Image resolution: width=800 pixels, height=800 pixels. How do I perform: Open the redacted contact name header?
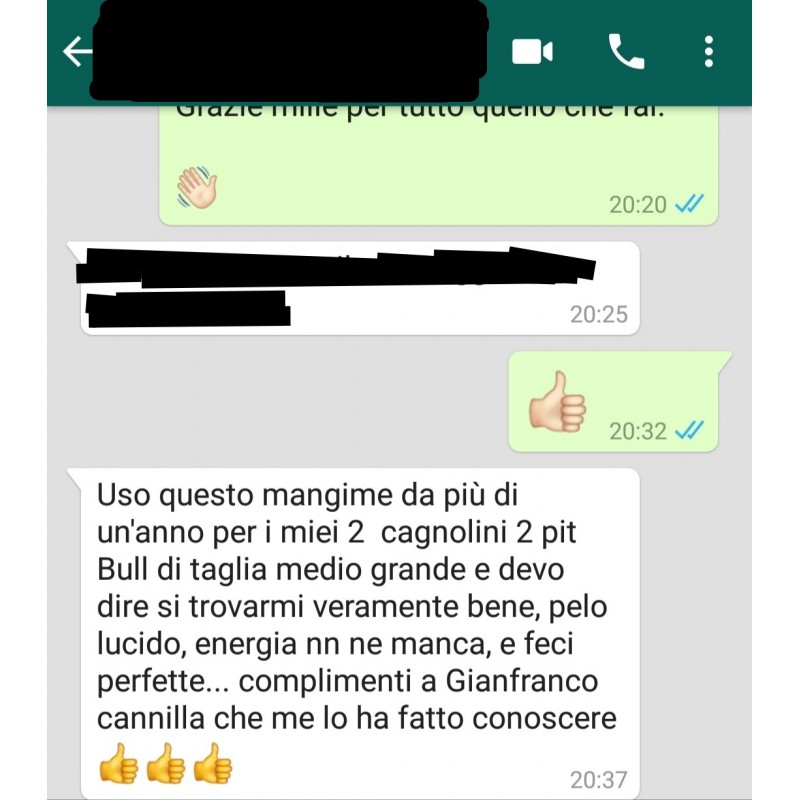tap(290, 50)
